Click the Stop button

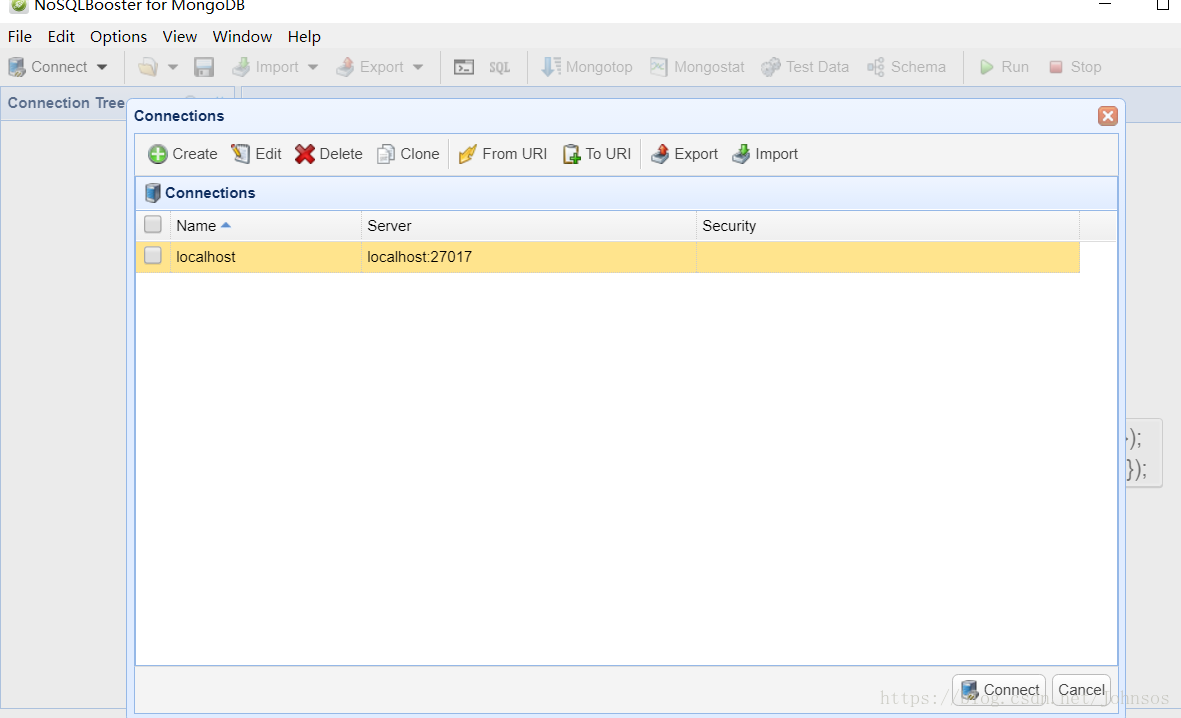tap(1075, 67)
